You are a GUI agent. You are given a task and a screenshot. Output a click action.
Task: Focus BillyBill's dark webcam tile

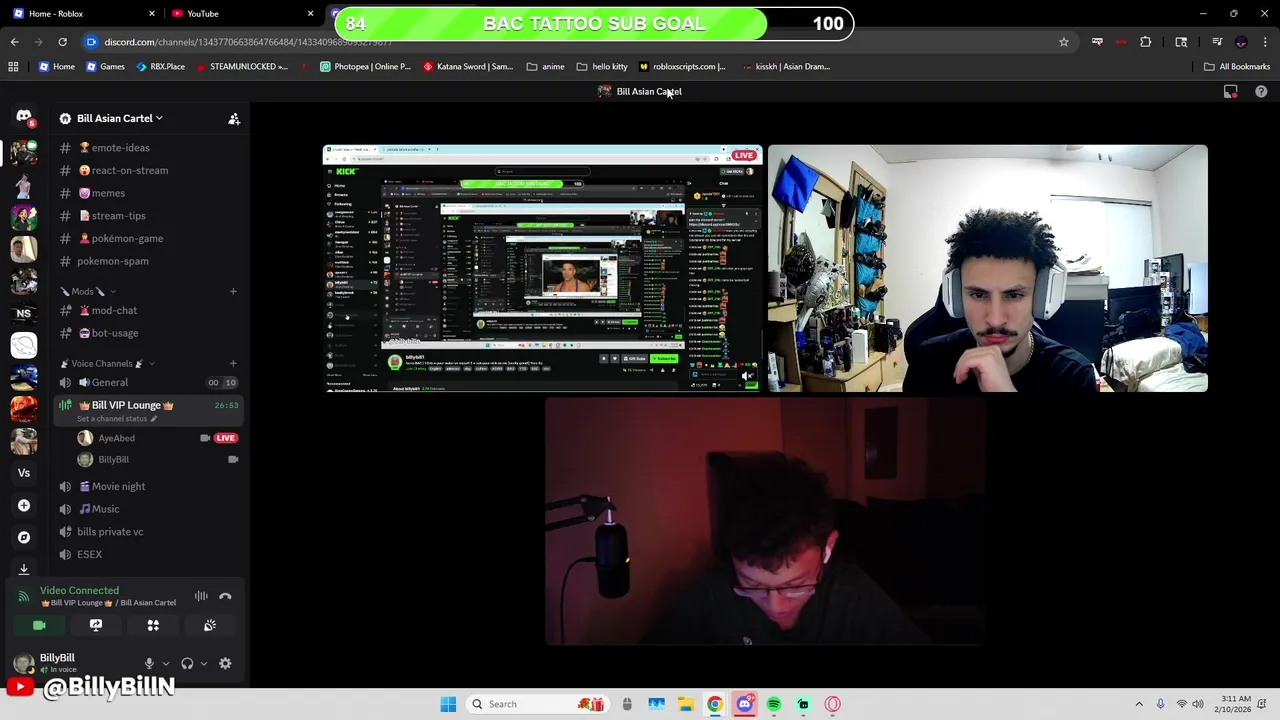[x=765, y=521]
